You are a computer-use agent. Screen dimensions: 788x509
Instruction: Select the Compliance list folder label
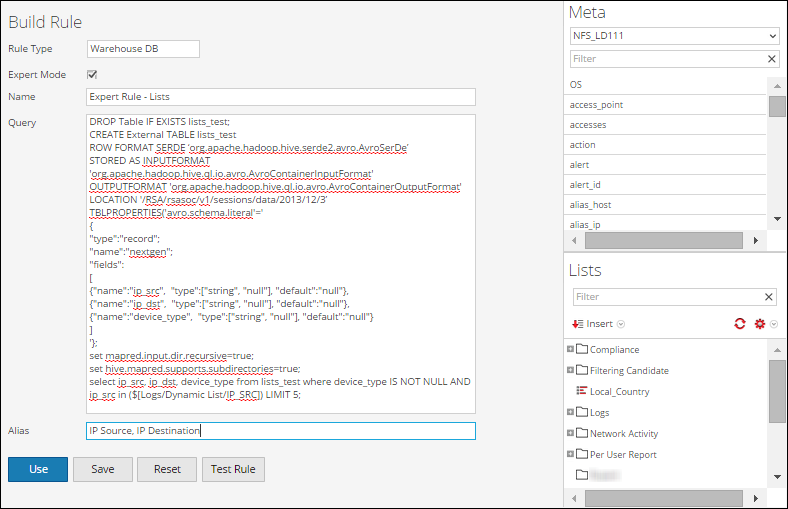pyautogui.click(x=615, y=350)
